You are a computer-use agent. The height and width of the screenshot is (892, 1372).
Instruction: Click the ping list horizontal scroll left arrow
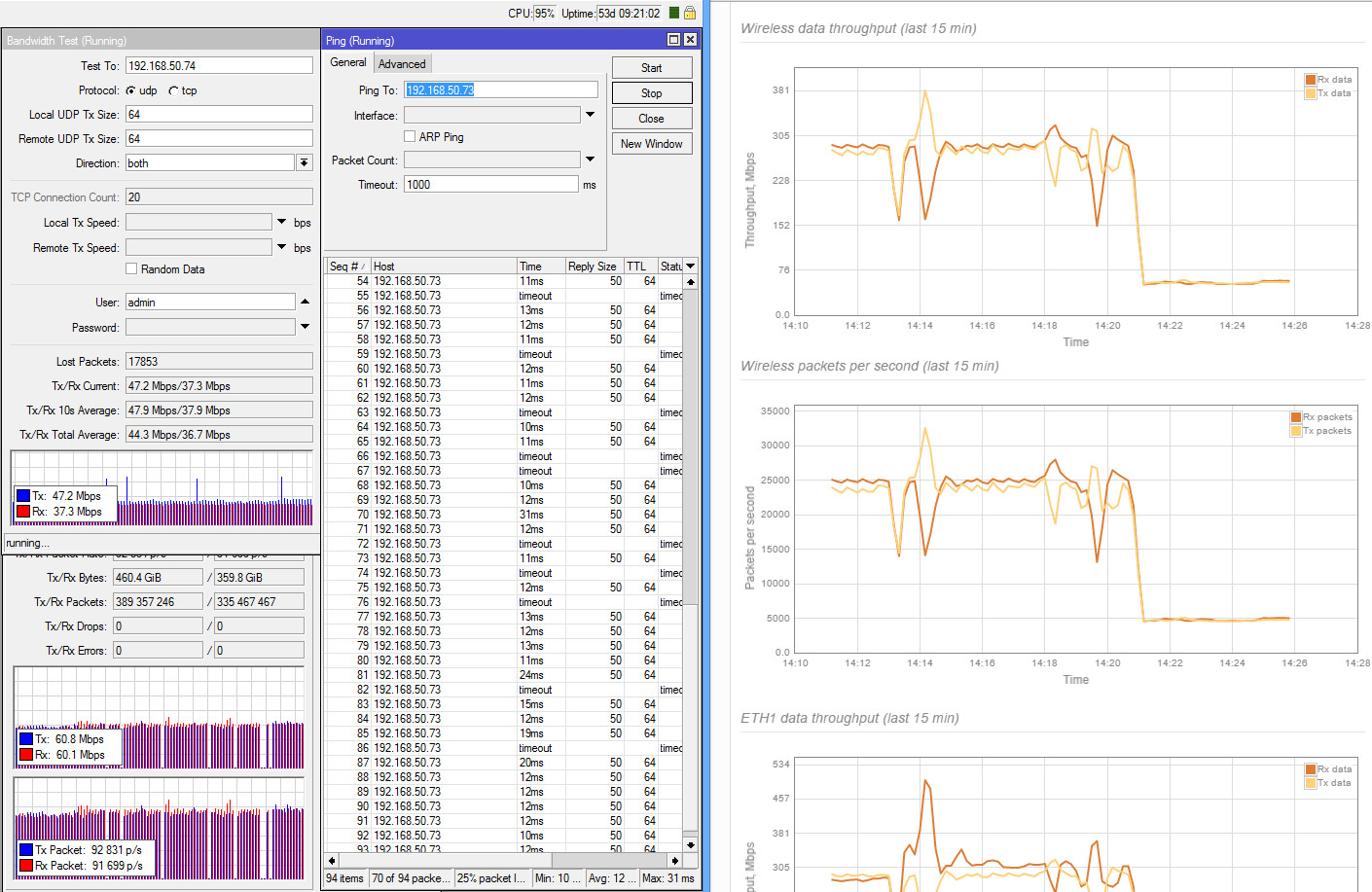coord(333,860)
